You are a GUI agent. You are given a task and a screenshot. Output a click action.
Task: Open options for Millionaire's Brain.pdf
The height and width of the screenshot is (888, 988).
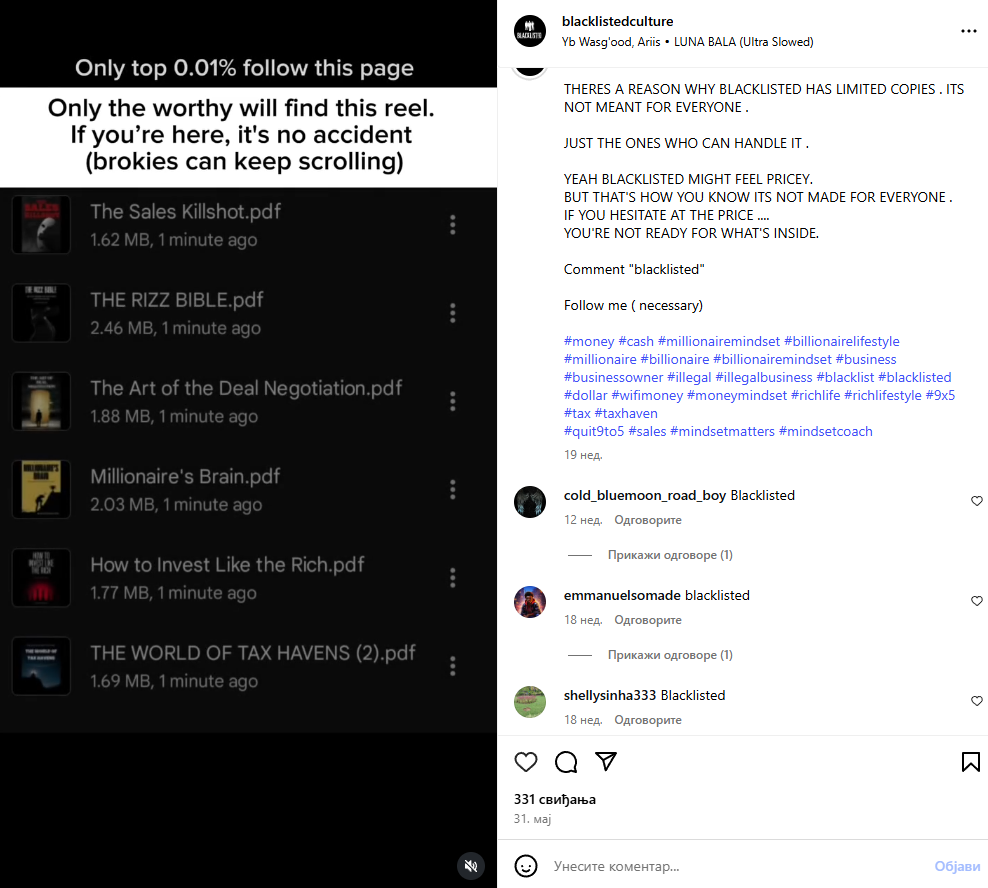[452, 490]
